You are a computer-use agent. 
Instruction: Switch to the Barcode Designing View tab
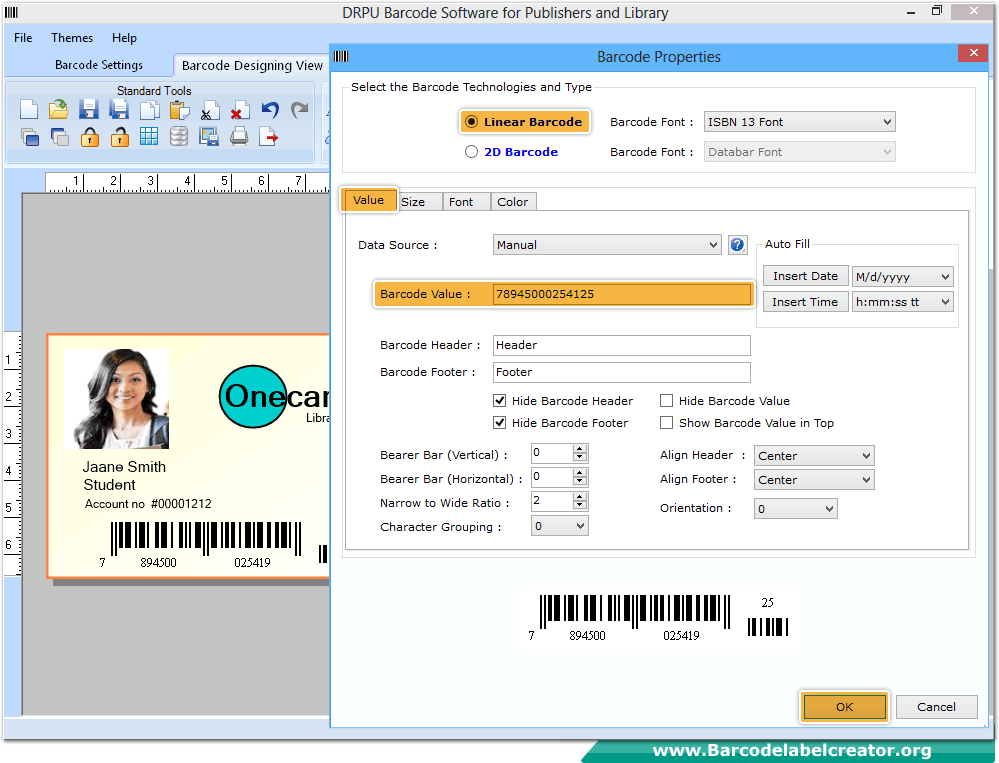(252, 65)
